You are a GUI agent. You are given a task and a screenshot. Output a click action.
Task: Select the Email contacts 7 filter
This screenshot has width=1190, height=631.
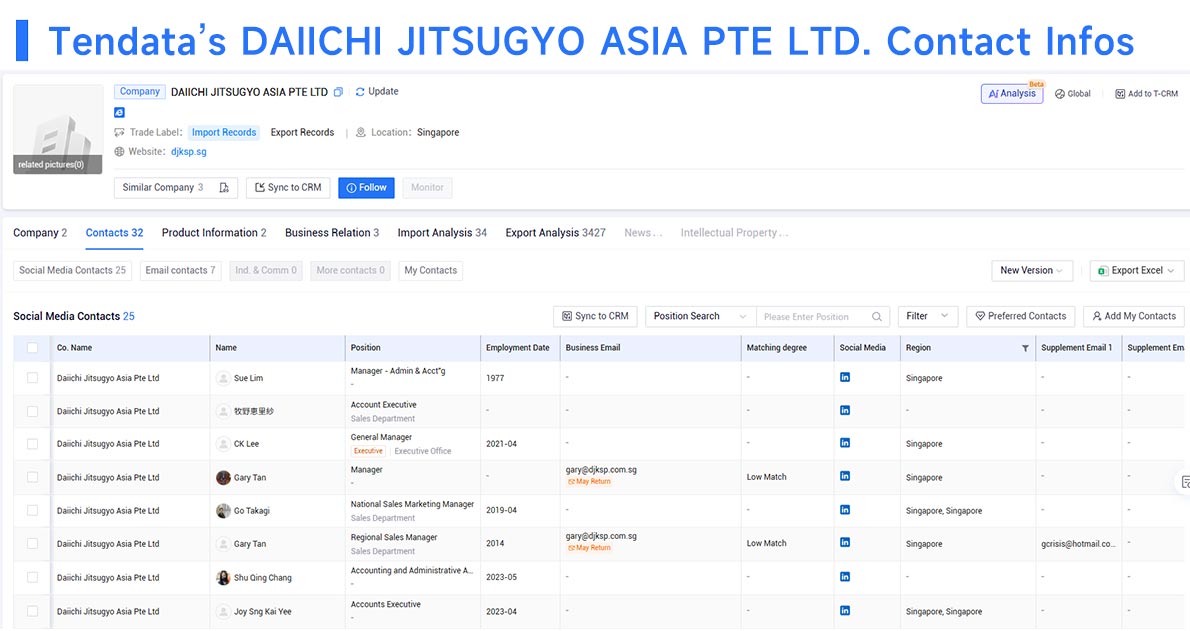(x=181, y=270)
